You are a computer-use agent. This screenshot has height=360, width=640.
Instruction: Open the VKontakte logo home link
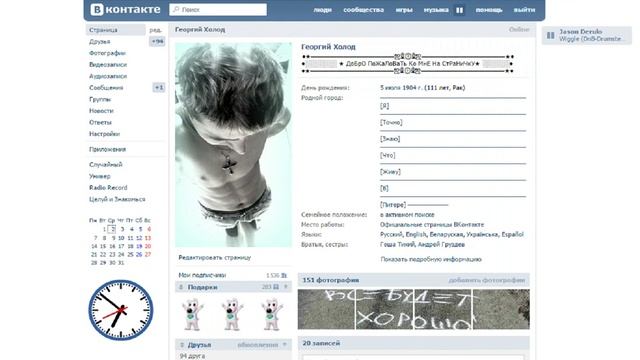coord(125,9)
